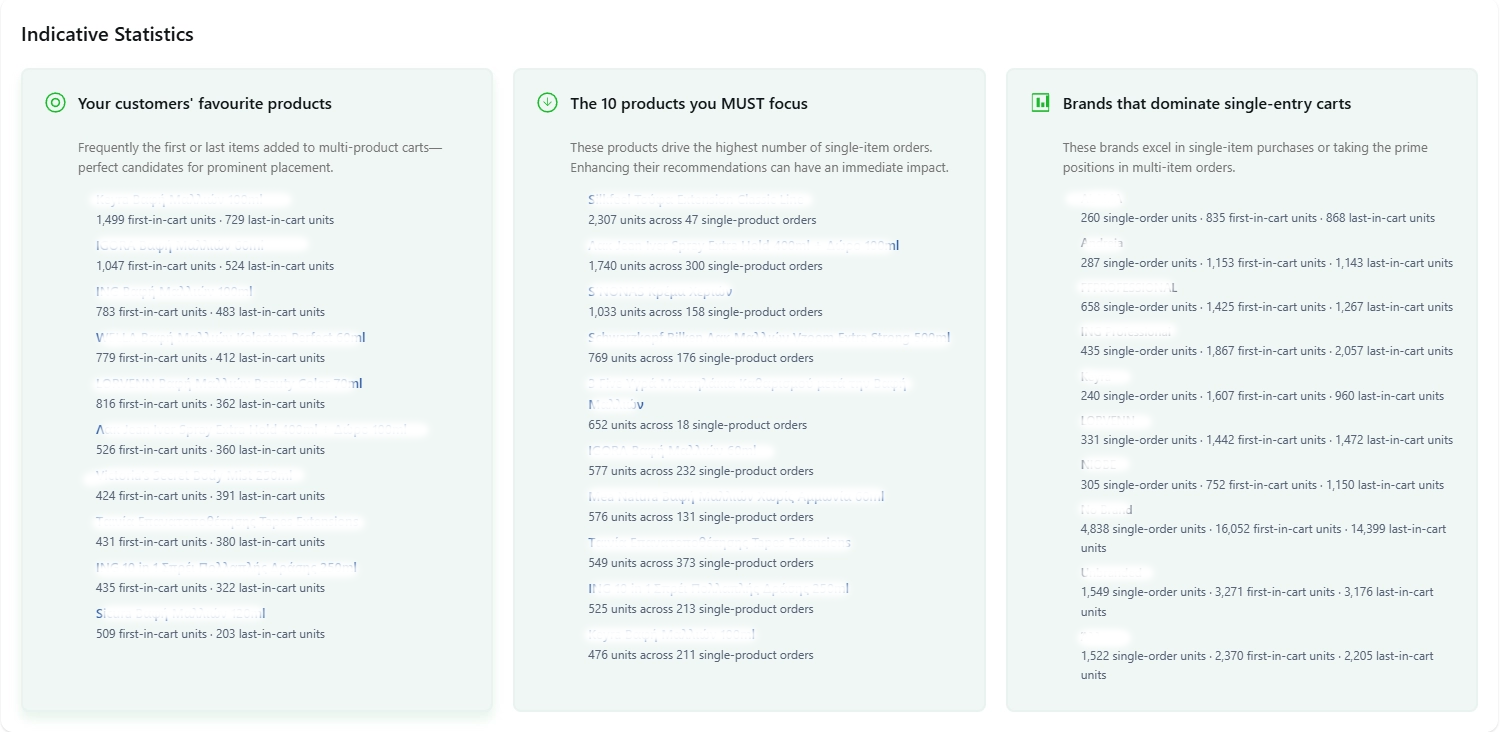Open product link above 1,047 first-in-cart units

point(200,245)
